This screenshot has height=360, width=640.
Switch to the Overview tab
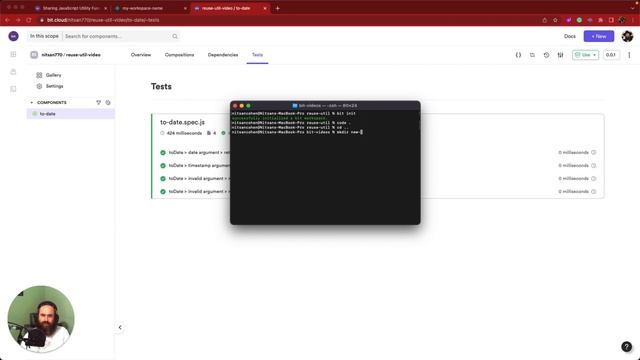pos(141,55)
